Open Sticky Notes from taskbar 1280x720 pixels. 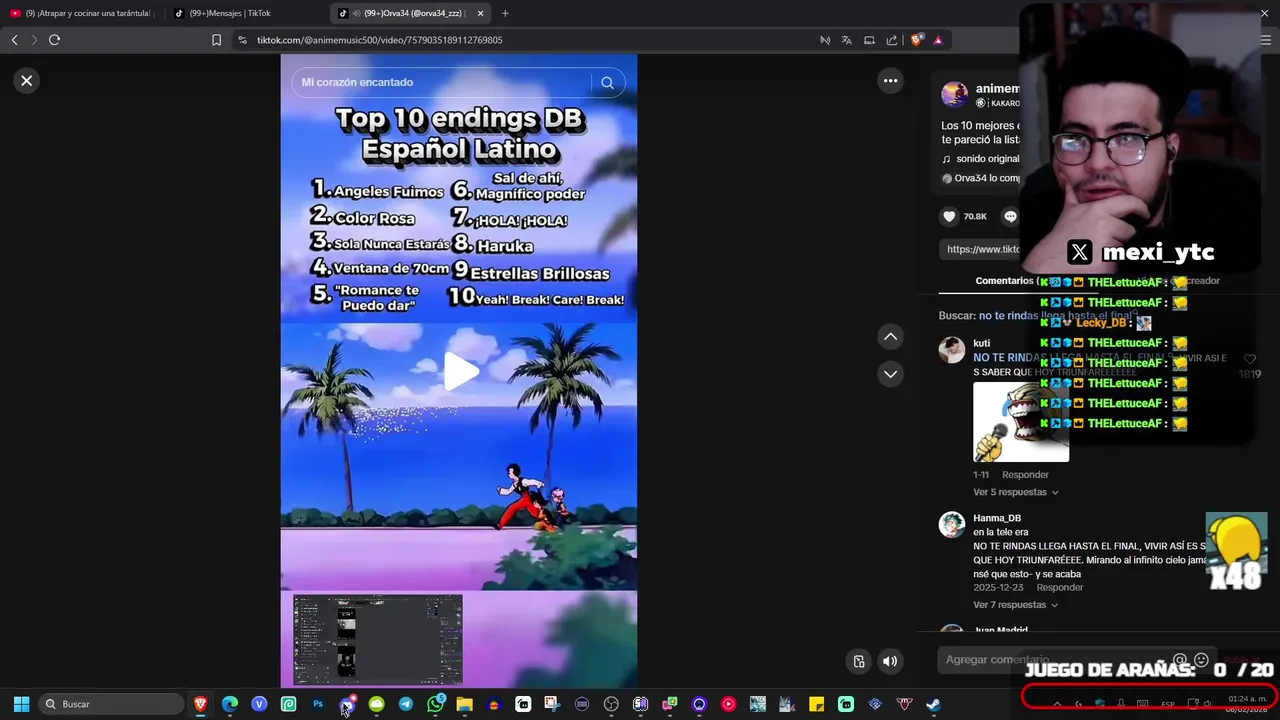coord(816,704)
